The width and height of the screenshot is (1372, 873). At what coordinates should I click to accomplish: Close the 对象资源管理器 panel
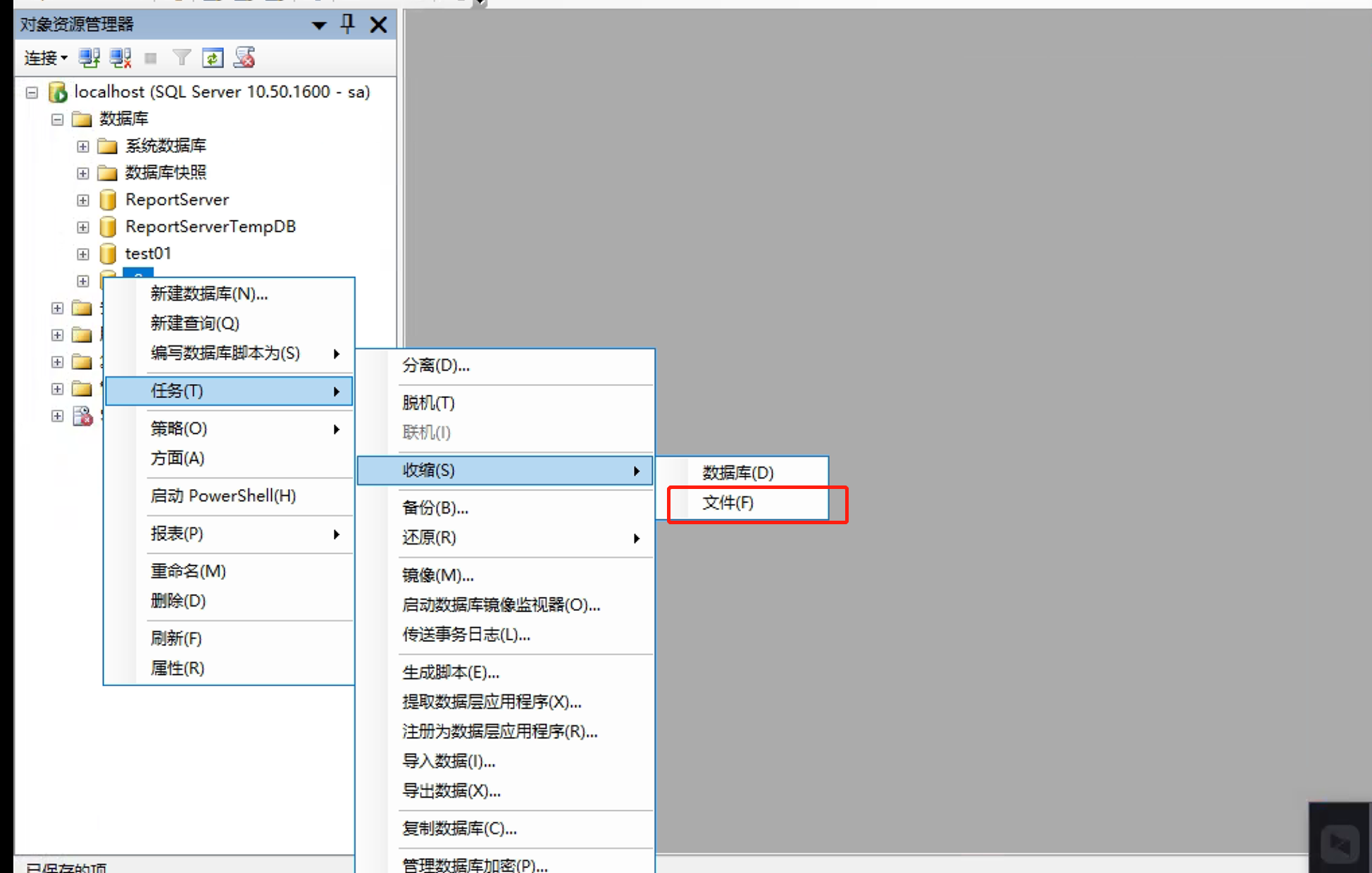click(x=378, y=25)
